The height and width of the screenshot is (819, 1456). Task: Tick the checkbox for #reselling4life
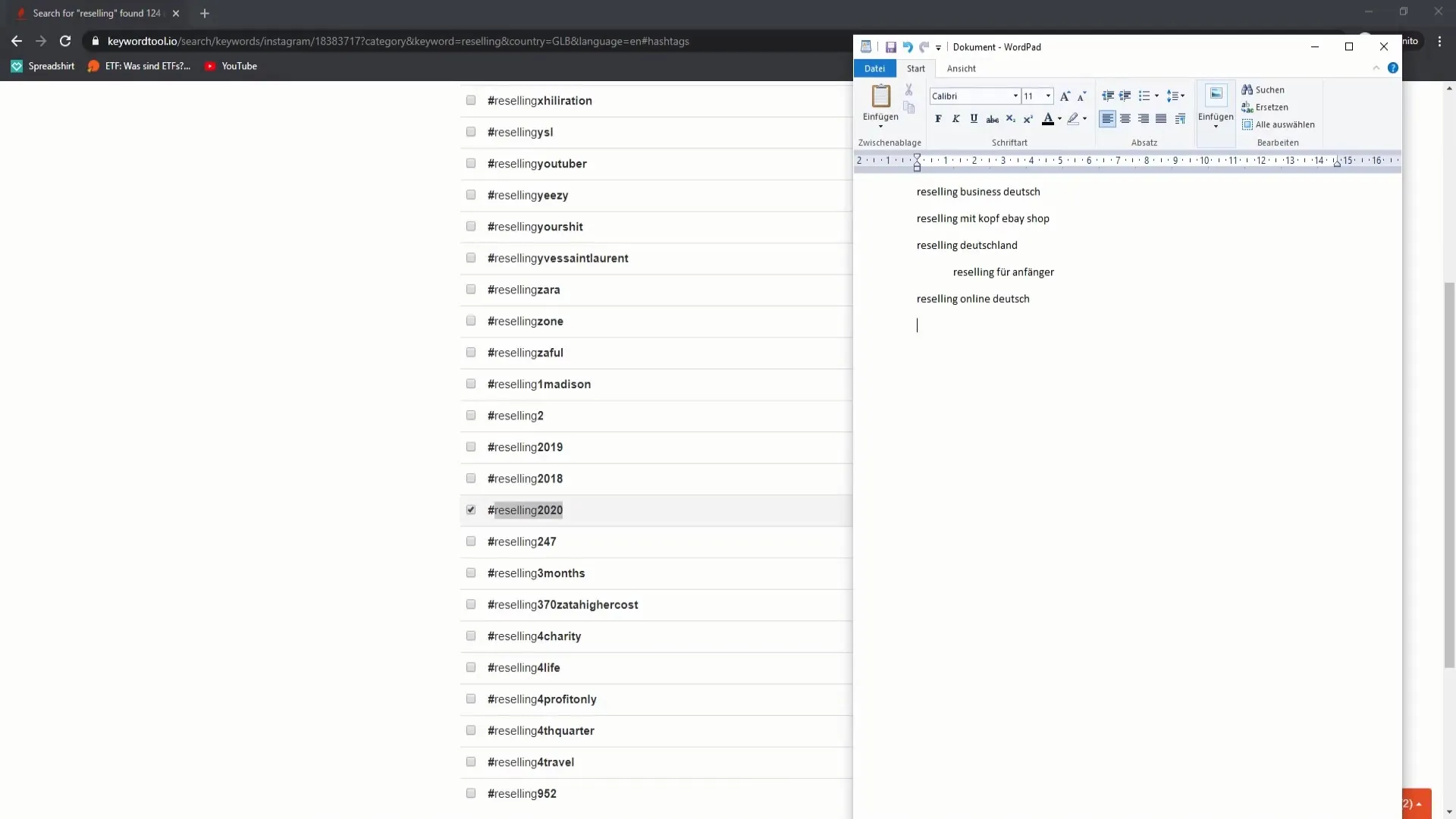pyautogui.click(x=471, y=667)
